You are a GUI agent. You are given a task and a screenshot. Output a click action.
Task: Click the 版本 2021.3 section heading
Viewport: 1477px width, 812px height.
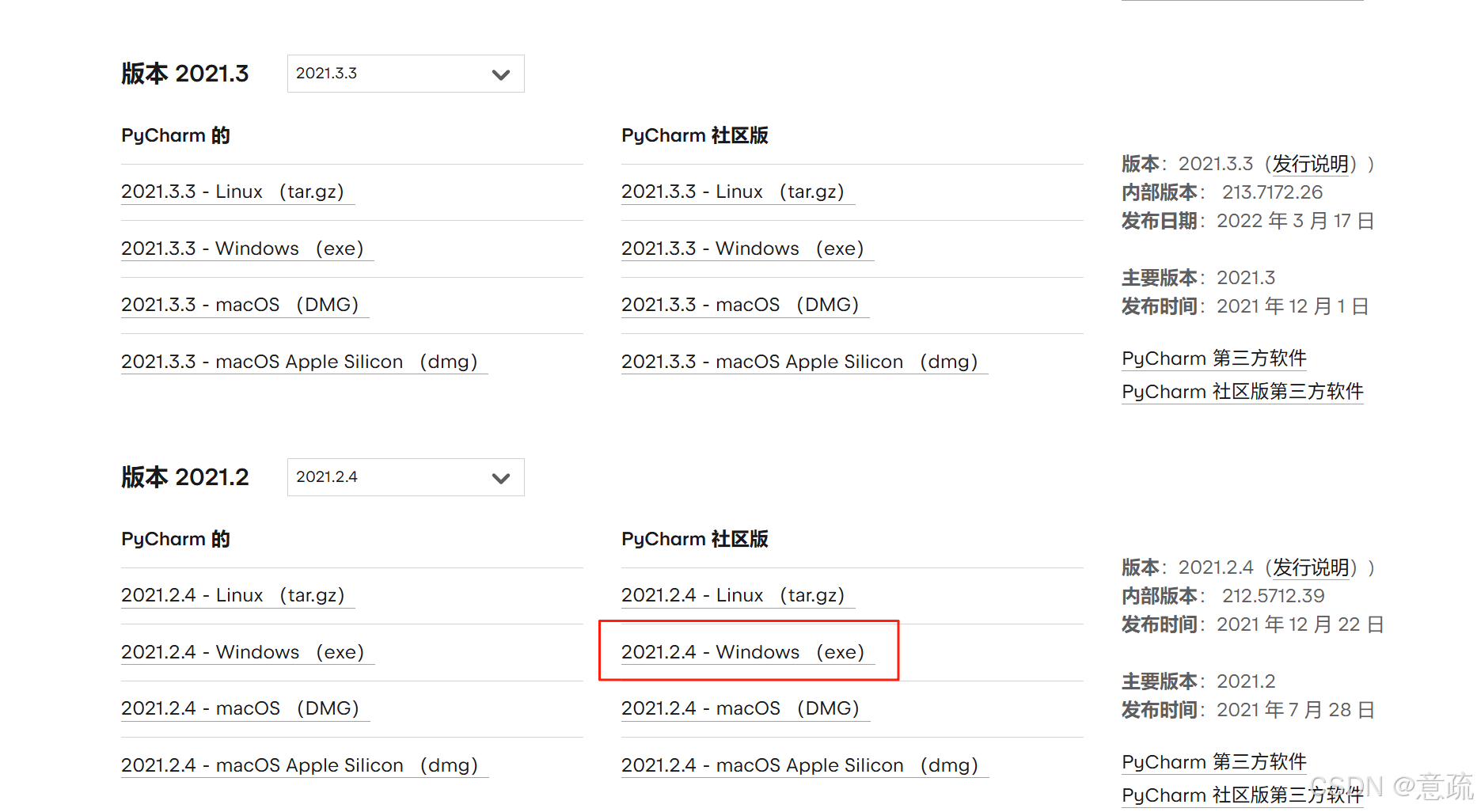pyautogui.click(x=185, y=74)
